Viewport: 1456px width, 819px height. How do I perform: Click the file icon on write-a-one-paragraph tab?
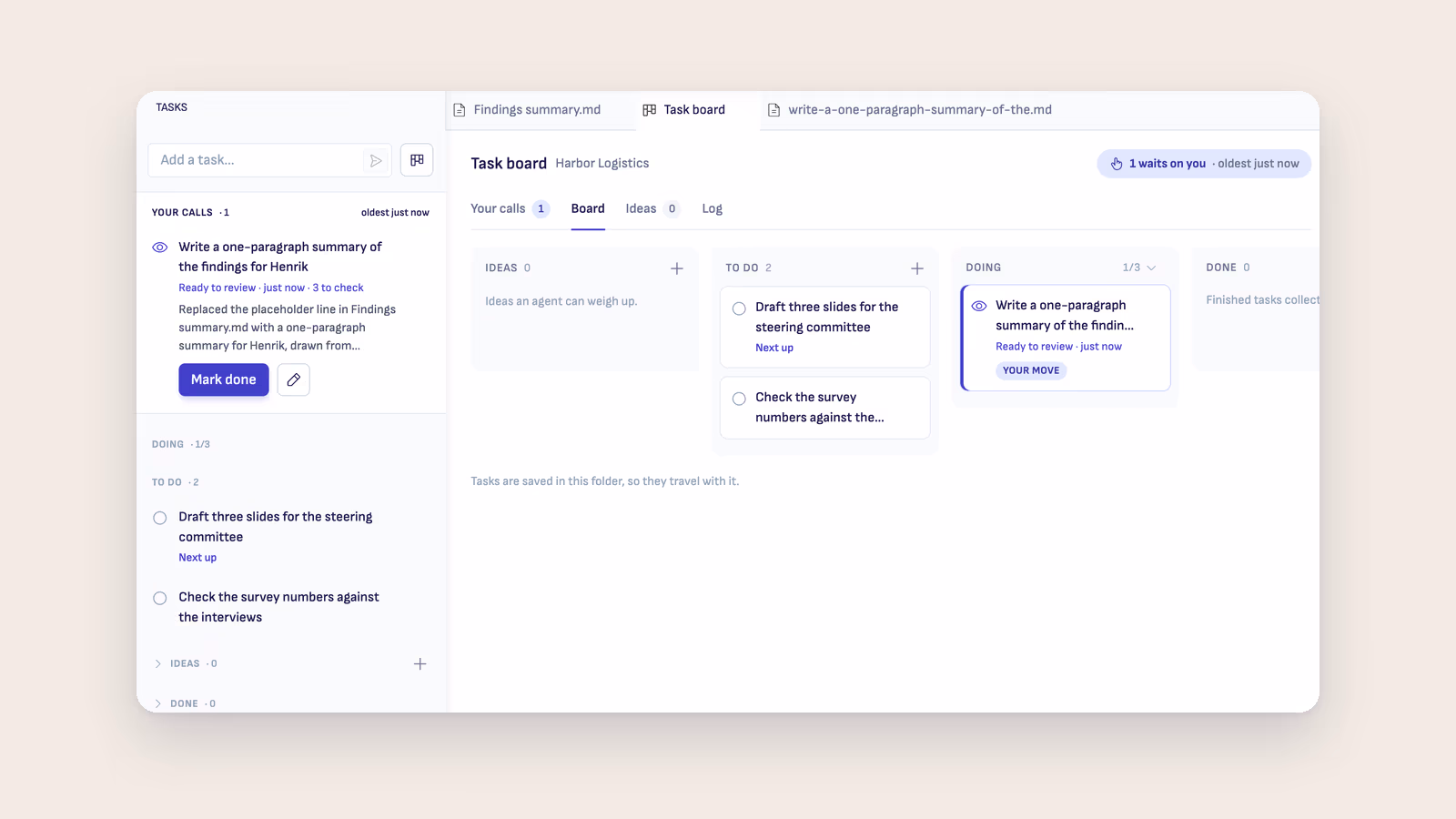[x=774, y=110]
